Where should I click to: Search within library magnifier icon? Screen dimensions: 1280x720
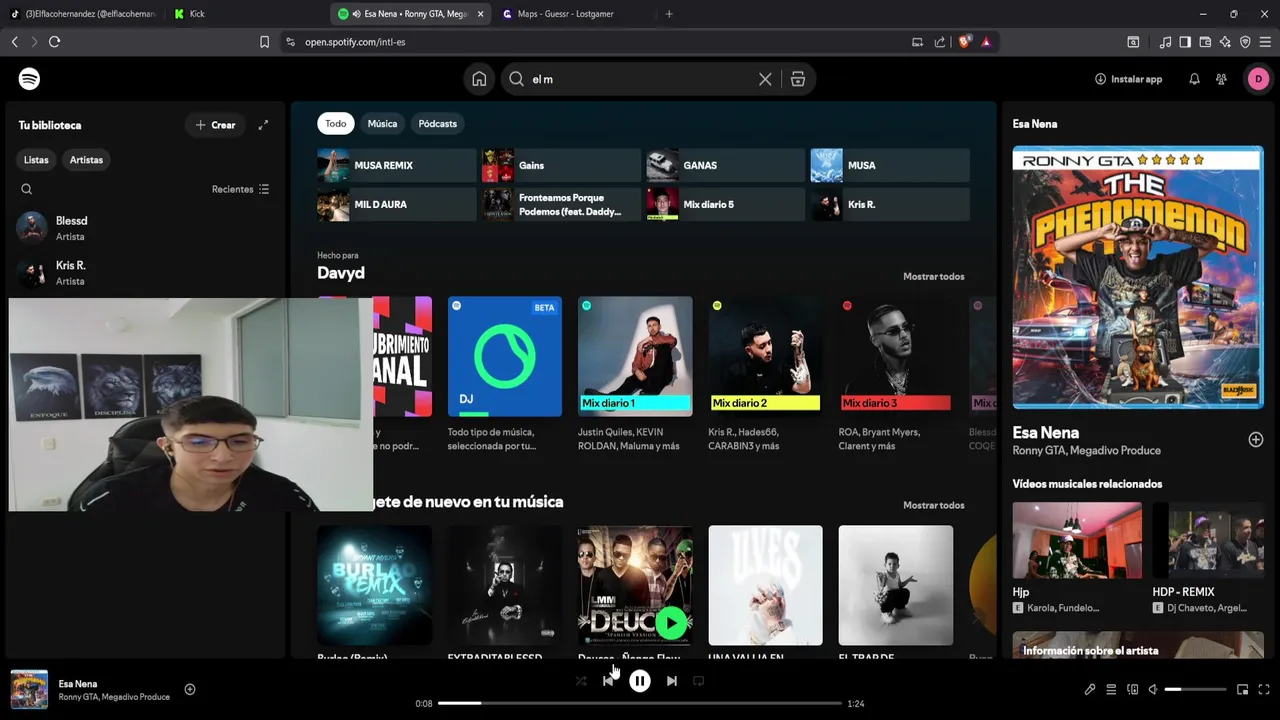coord(27,189)
